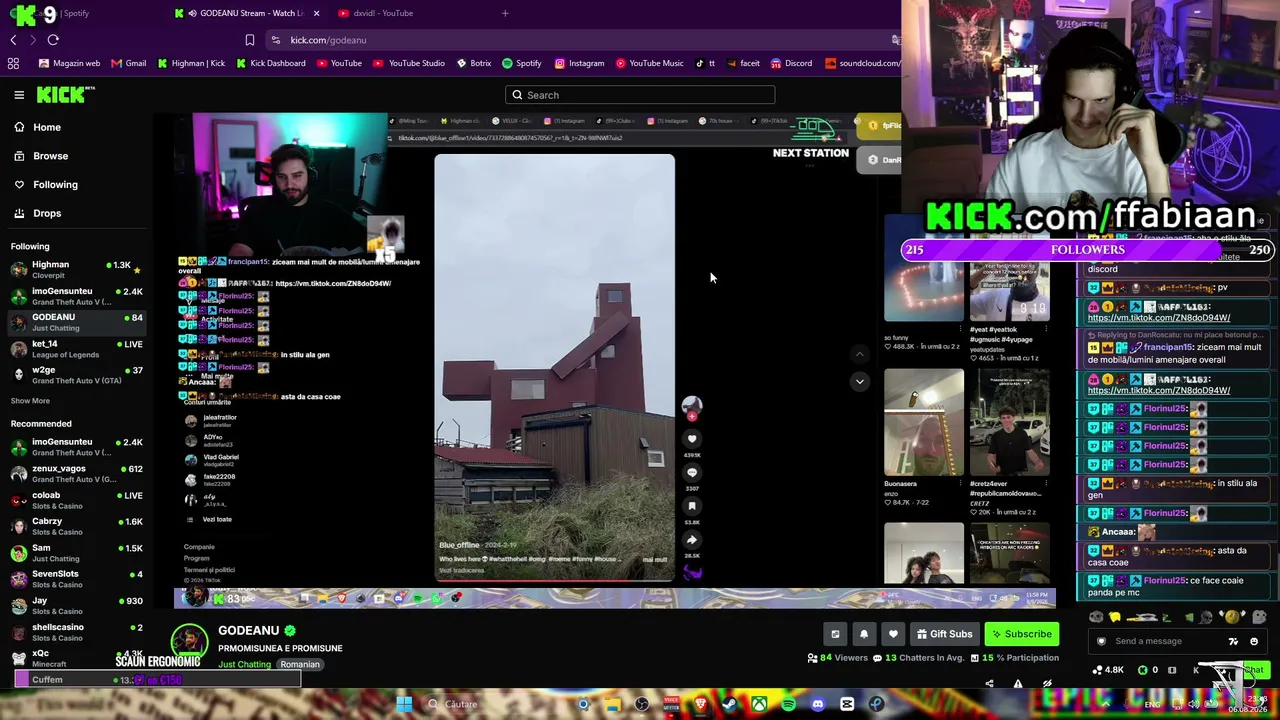The image size is (1280, 720).
Task: Click the stream share icon below viewers
Action: click(990, 684)
